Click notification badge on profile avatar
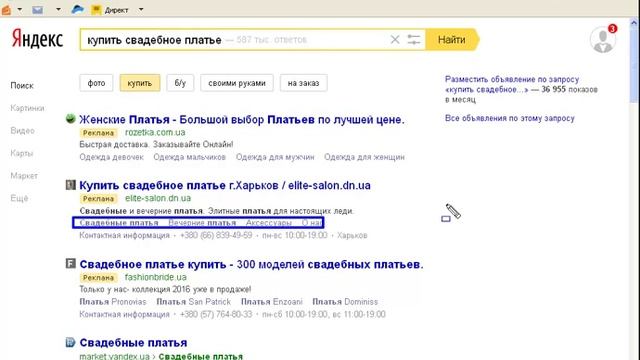 point(612,29)
